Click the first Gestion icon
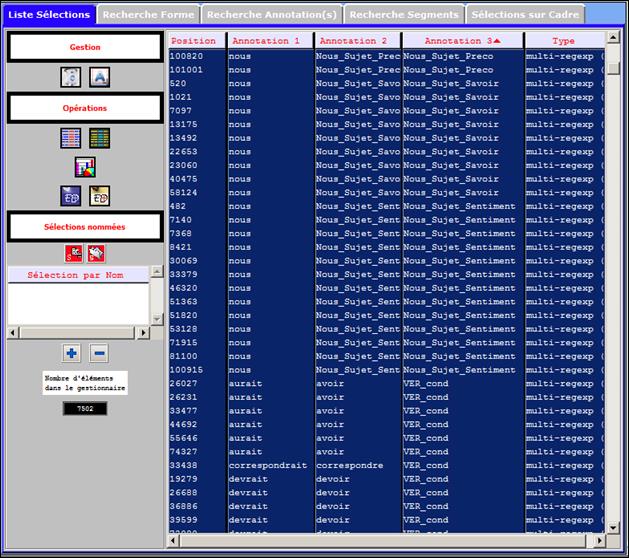Viewport: 629px width, 558px height. (70, 77)
